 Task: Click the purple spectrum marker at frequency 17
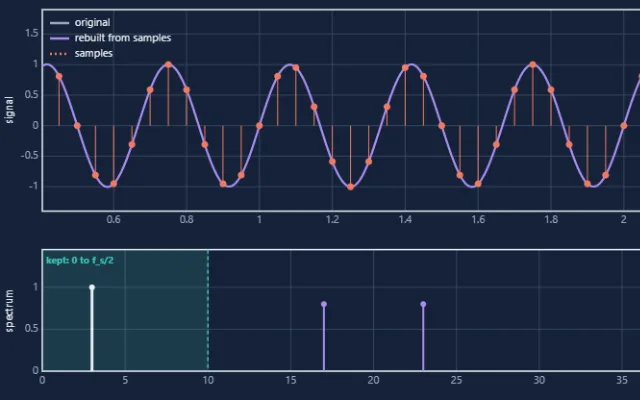click(324, 304)
